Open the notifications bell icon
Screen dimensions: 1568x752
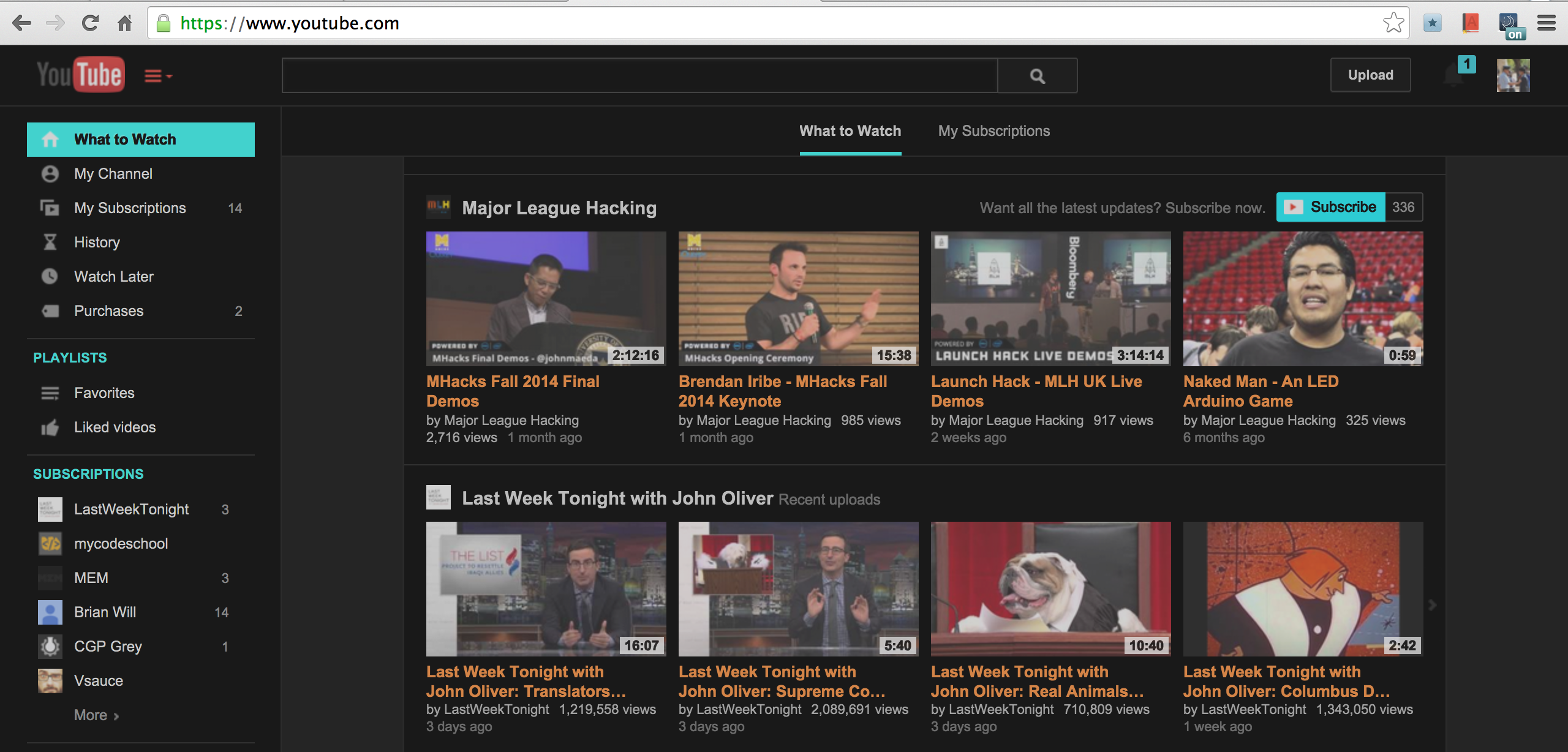(1454, 76)
